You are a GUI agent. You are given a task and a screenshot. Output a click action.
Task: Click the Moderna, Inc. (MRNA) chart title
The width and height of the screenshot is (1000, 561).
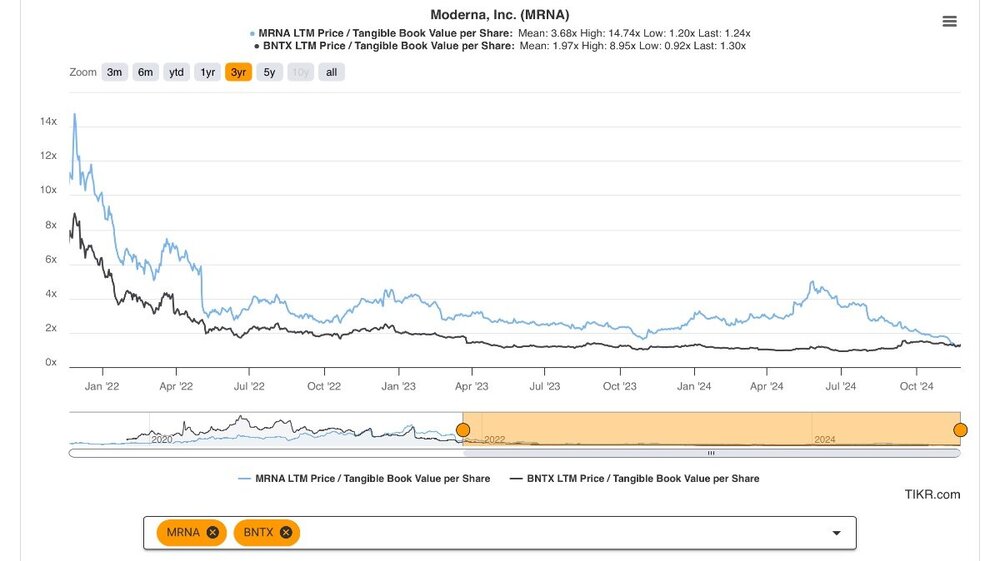tap(500, 15)
